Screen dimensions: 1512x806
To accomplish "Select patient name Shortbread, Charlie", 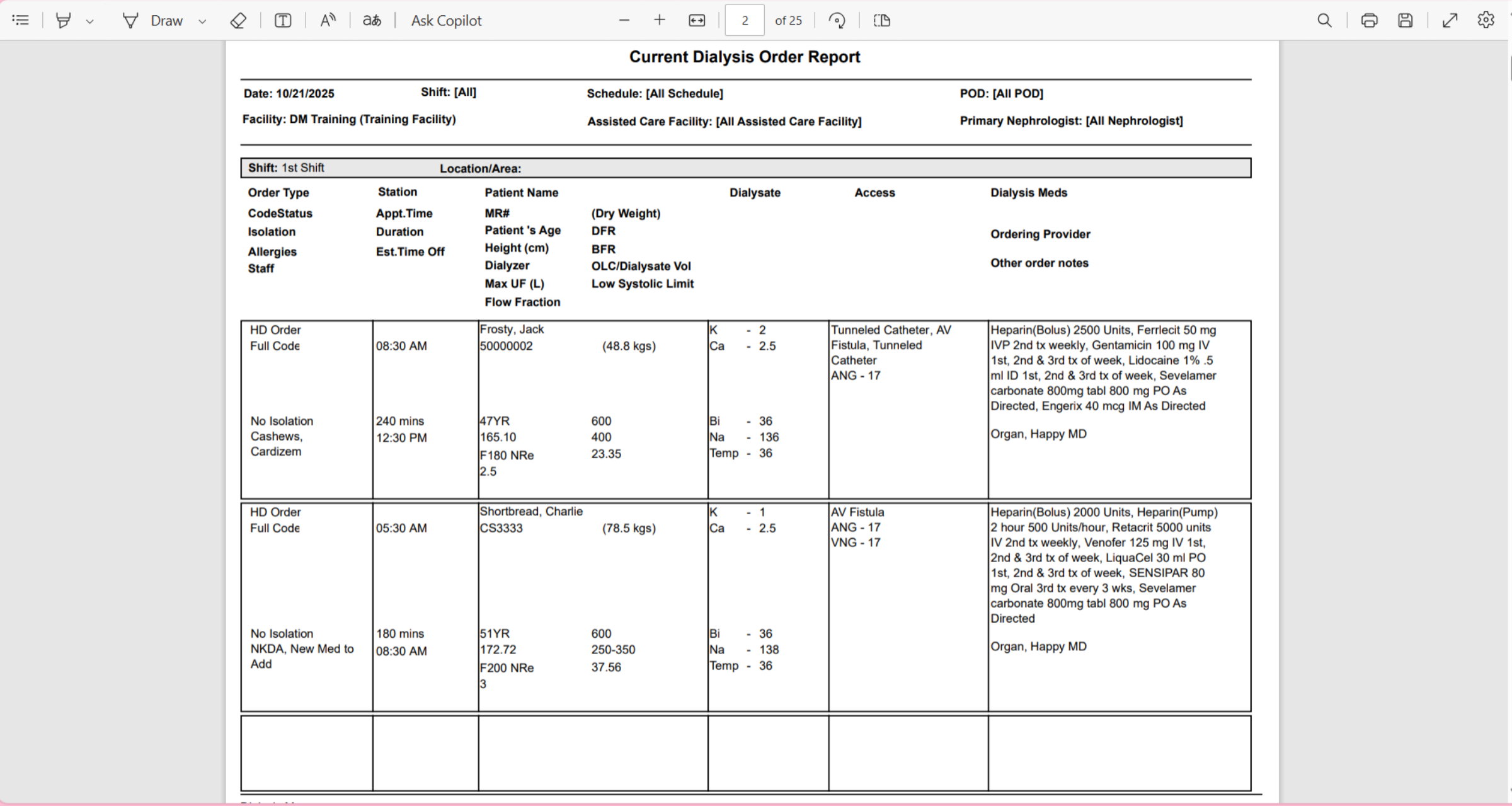I will pyautogui.click(x=531, y=511).
